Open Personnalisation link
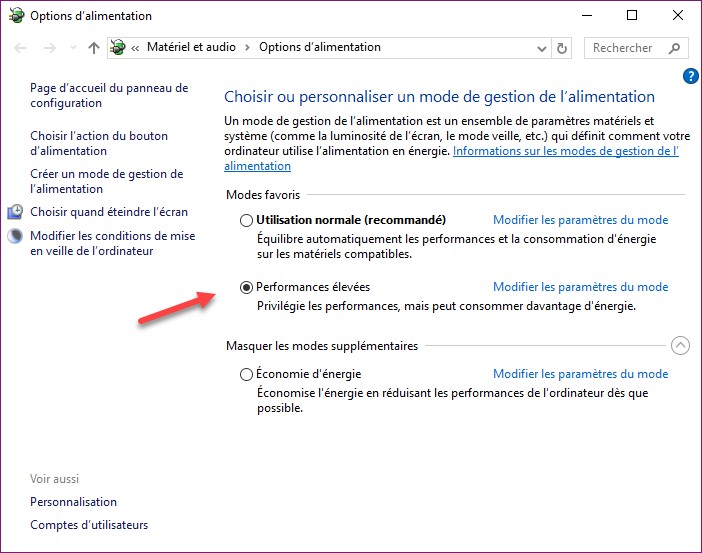 pos(73,502)
